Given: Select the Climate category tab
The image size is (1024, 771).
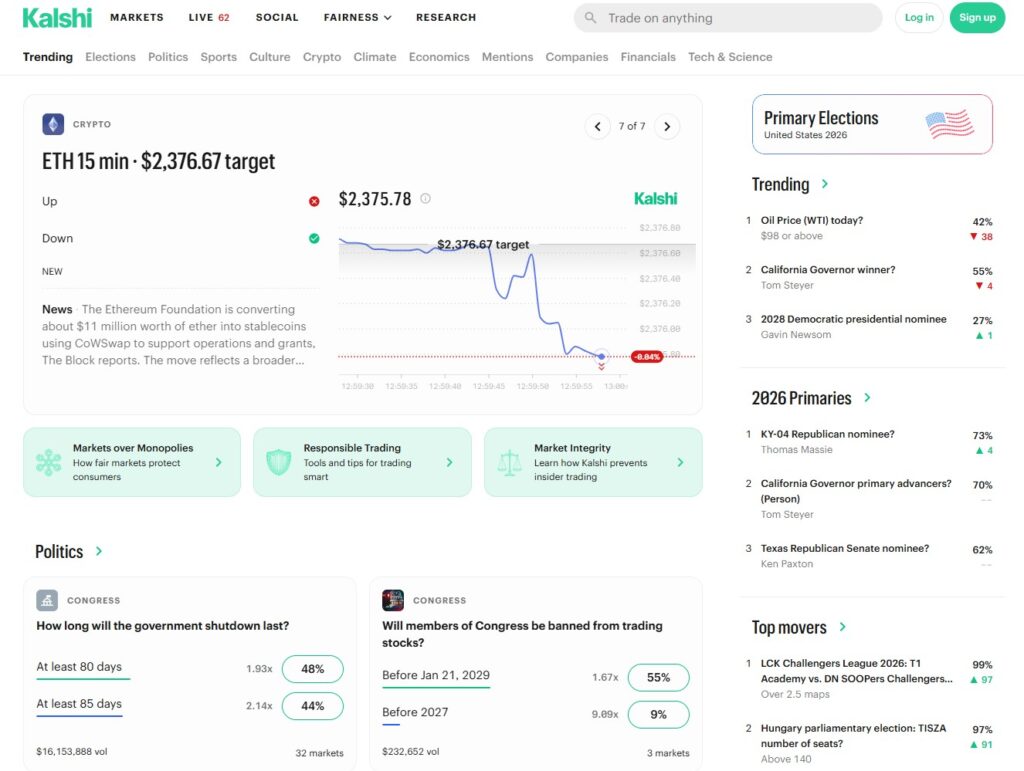Looking at the screenshot, I should (375, 57).
